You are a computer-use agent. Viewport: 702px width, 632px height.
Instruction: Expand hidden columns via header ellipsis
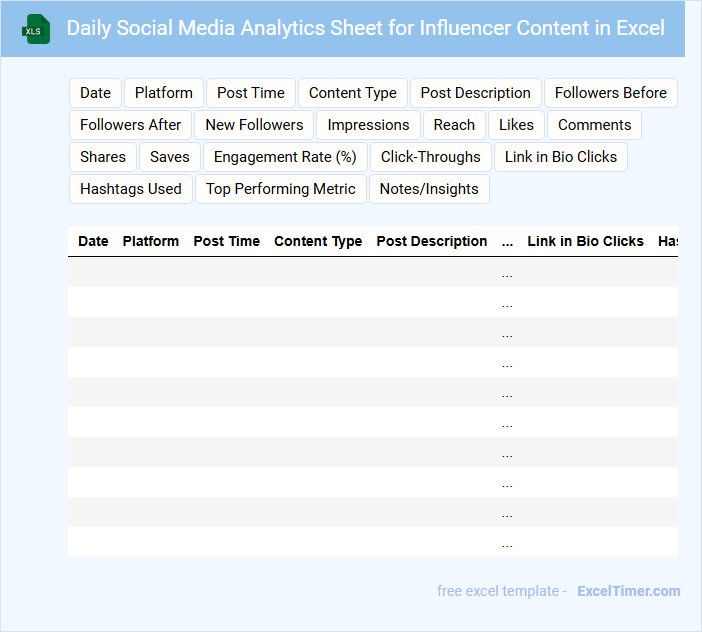tap(507, 241)
